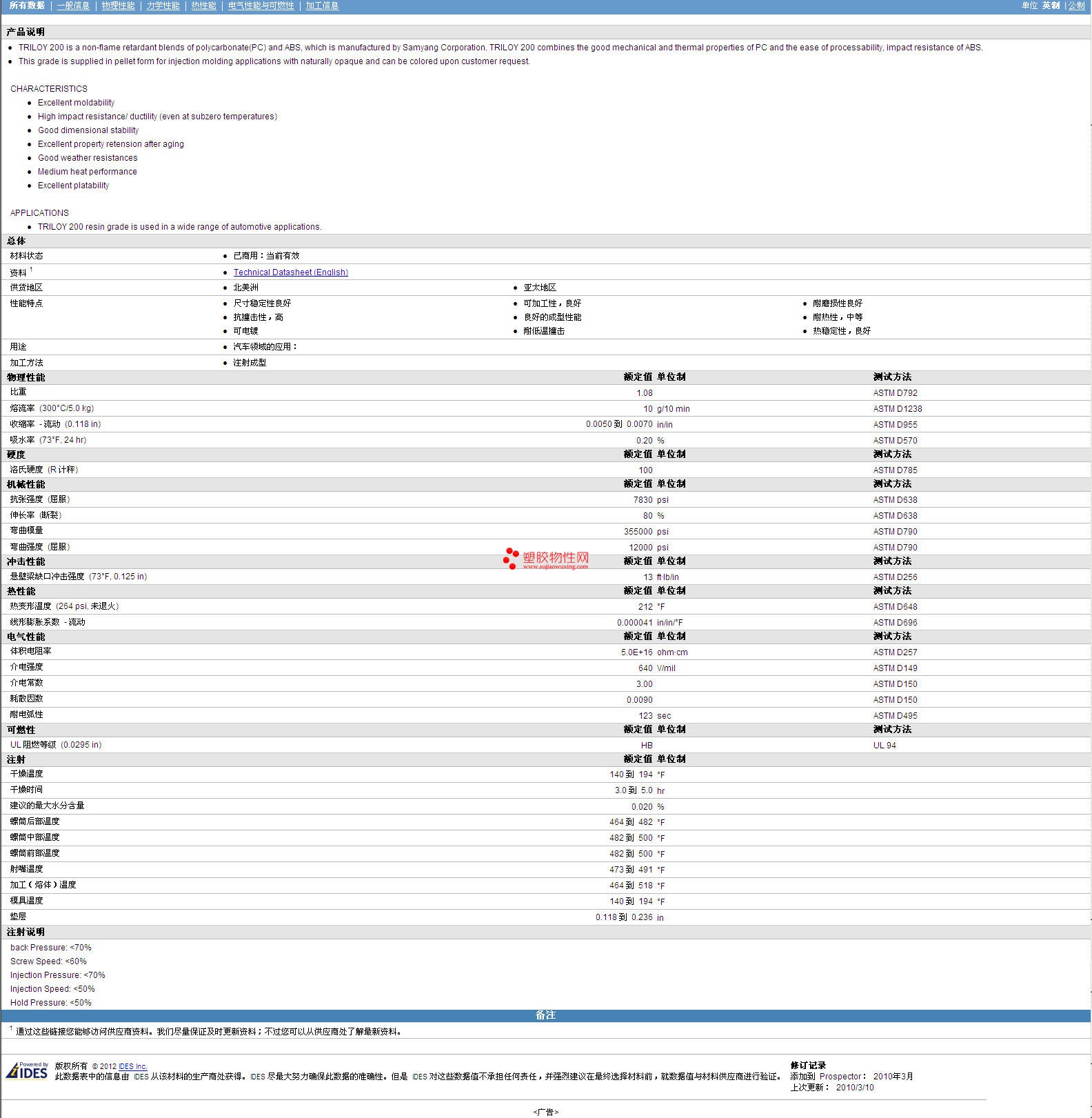Click the 耐电弧性 value 123
Screen dimensions: 1092x1118
click(x=645, y=716)
